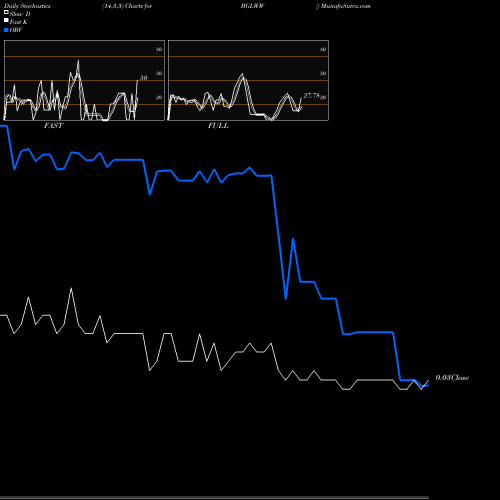Viewport: 500px width, 500px height.
Task: Click the 50 value label in FAST chart
Action: point(143,78)
